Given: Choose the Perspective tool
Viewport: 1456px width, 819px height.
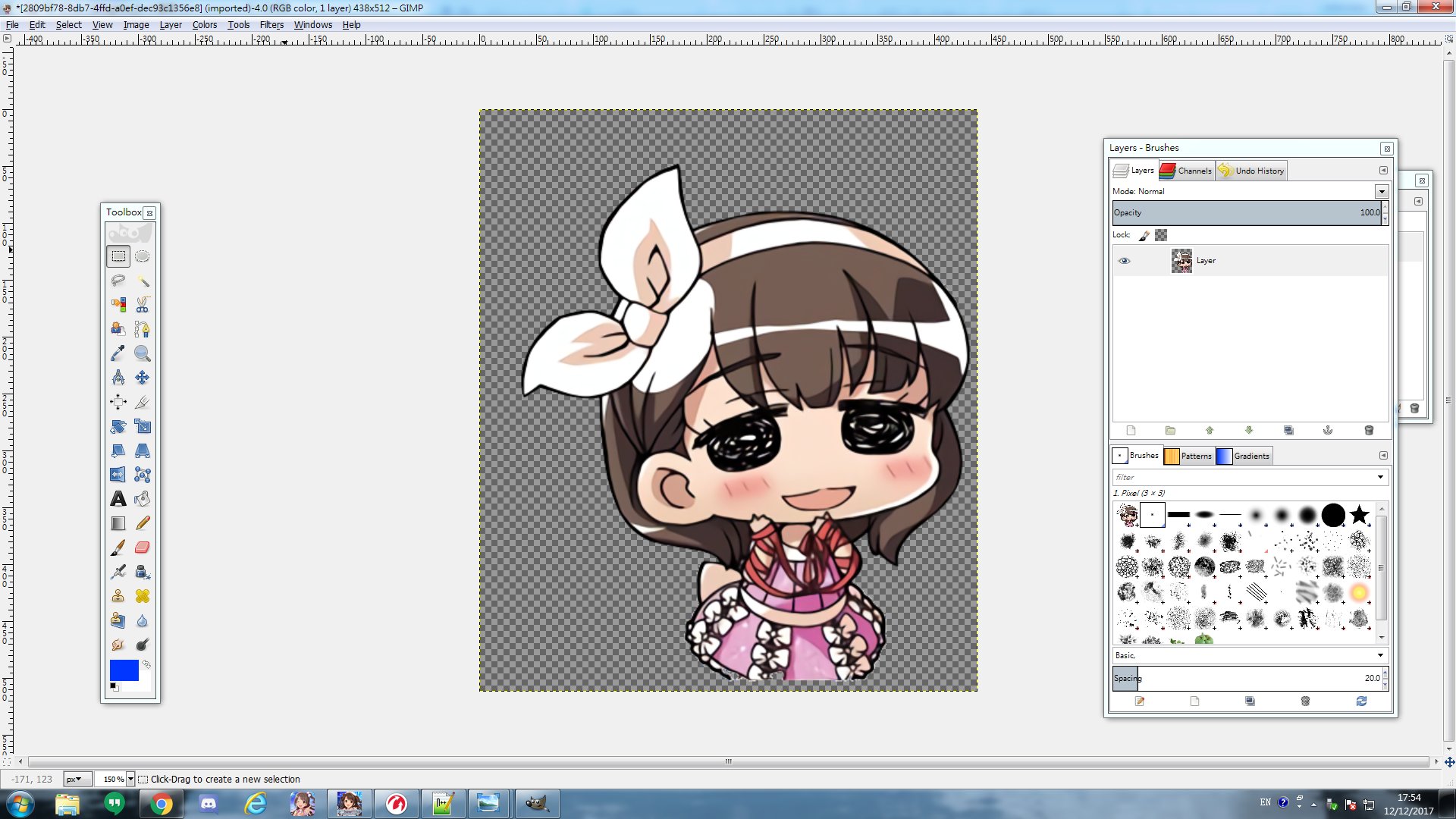Looking at the screenshot, I should click(x=142, y=450).
